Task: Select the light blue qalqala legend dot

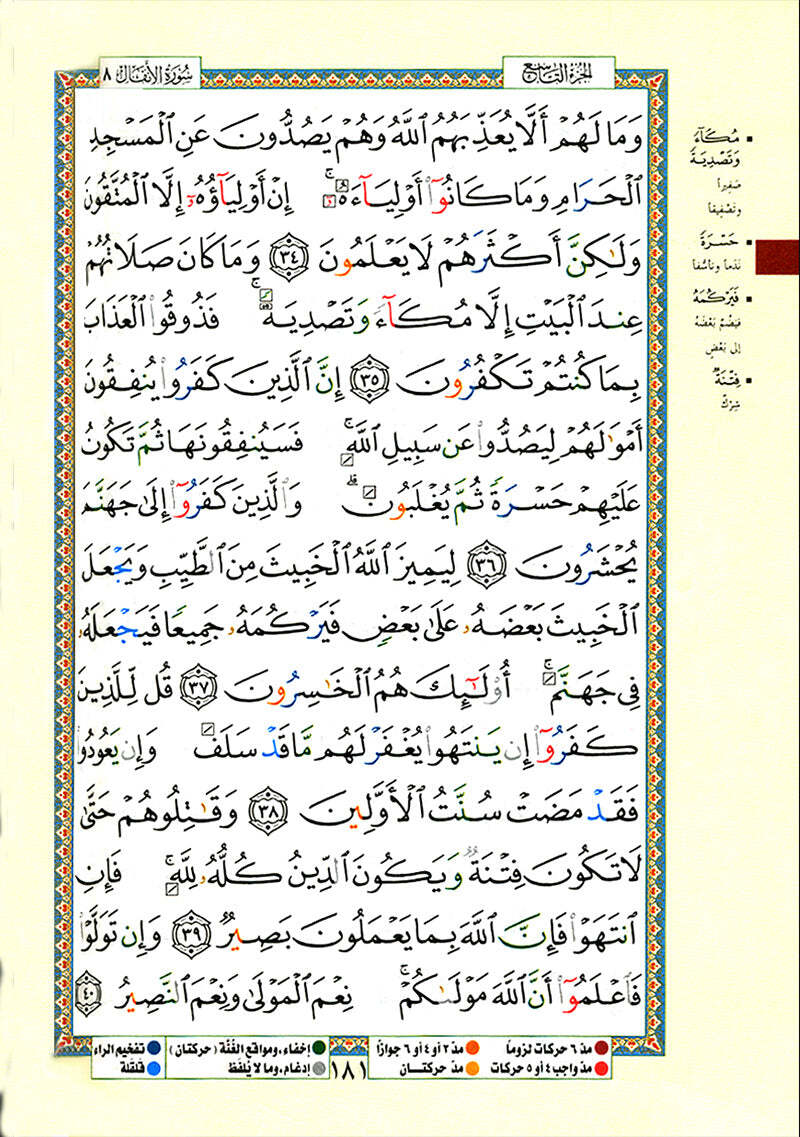Action: [153, 1067]
